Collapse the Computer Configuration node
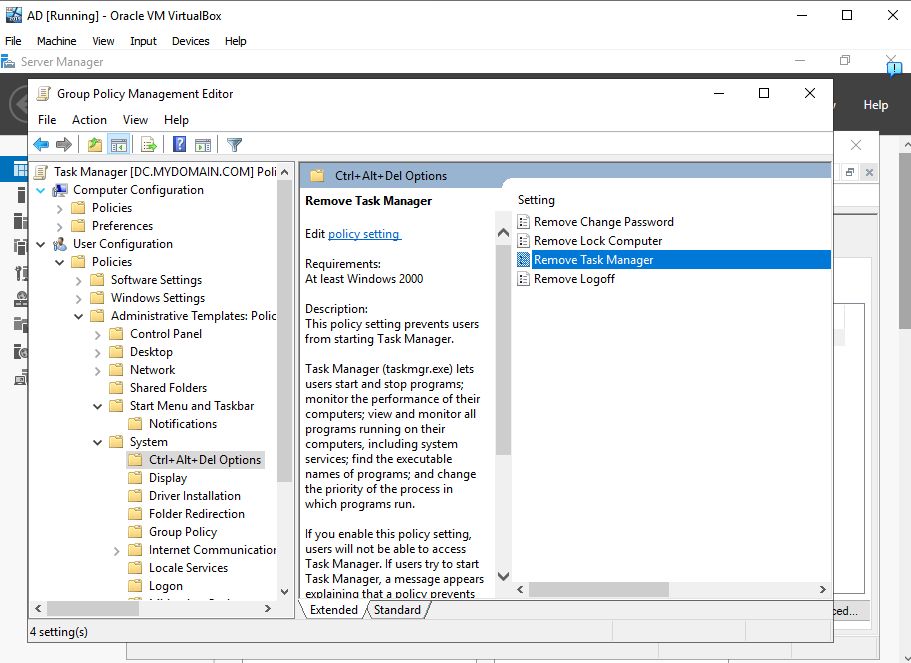The height and width of the screenshot is (663, 911). [41, 190]
